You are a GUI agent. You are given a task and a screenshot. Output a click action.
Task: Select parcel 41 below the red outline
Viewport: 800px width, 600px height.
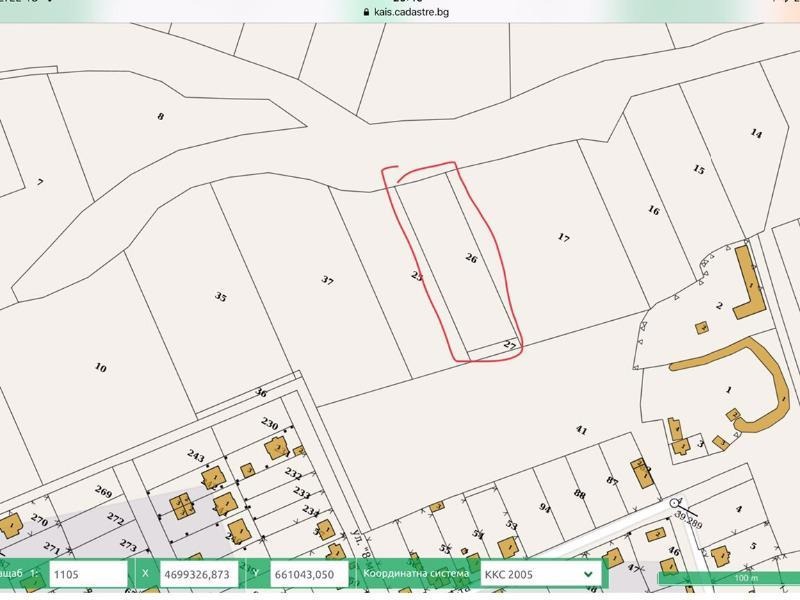581,428
